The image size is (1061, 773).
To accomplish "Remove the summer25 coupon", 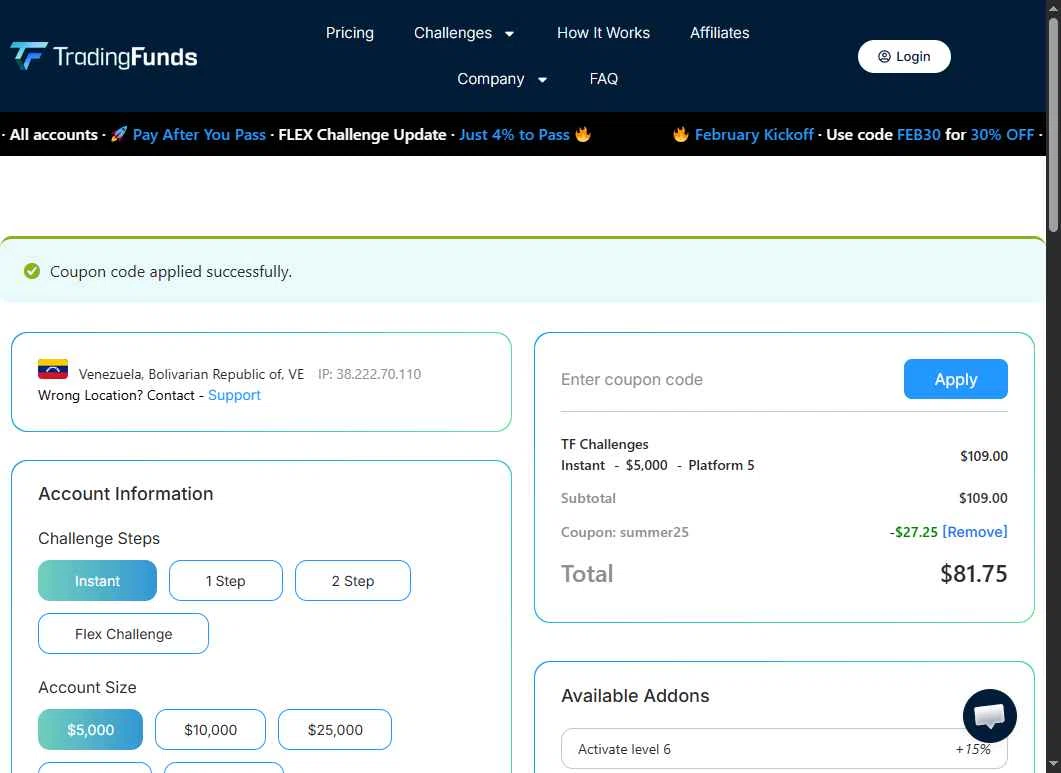I will (974, 532).
